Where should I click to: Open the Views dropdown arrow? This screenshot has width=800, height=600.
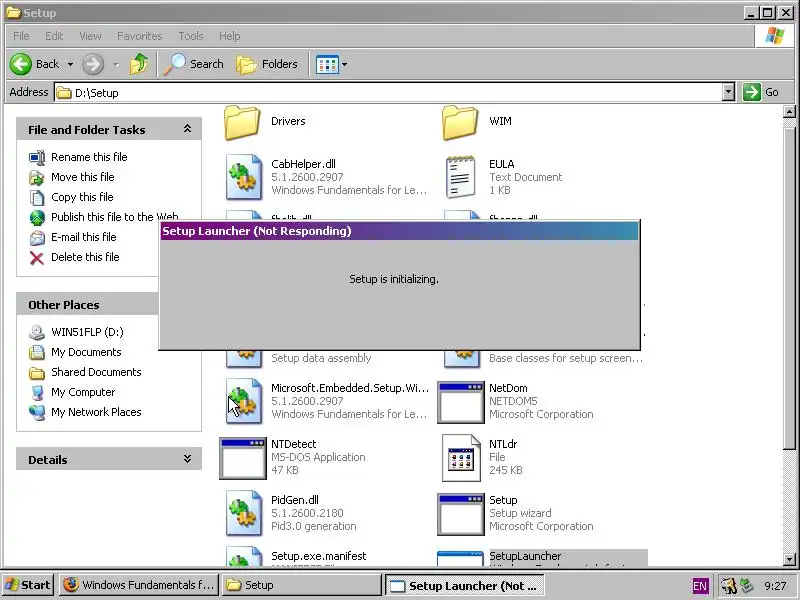pyautogui.click(x=344, y=64)
